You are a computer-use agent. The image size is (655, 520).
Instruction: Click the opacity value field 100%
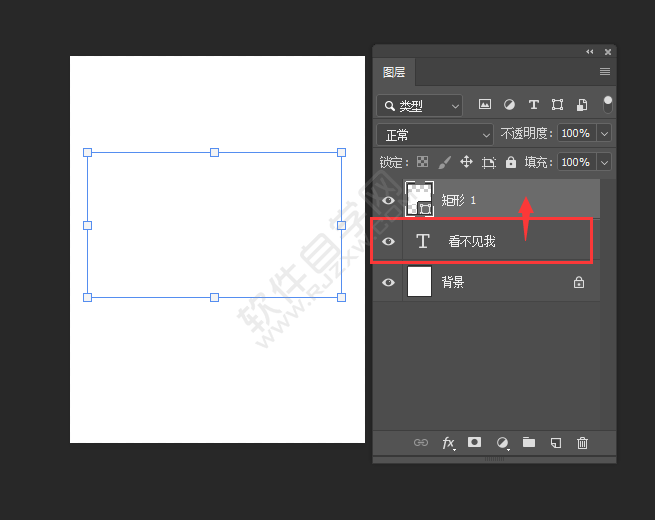[x=576, y=134]
